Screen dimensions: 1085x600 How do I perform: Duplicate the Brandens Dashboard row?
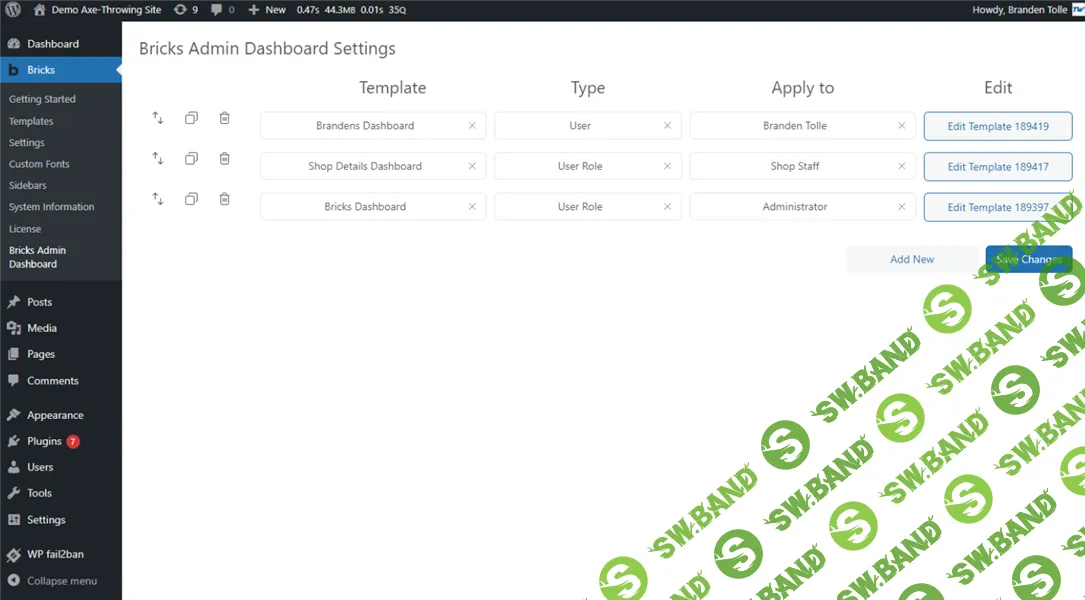click(x=191, y=118)
